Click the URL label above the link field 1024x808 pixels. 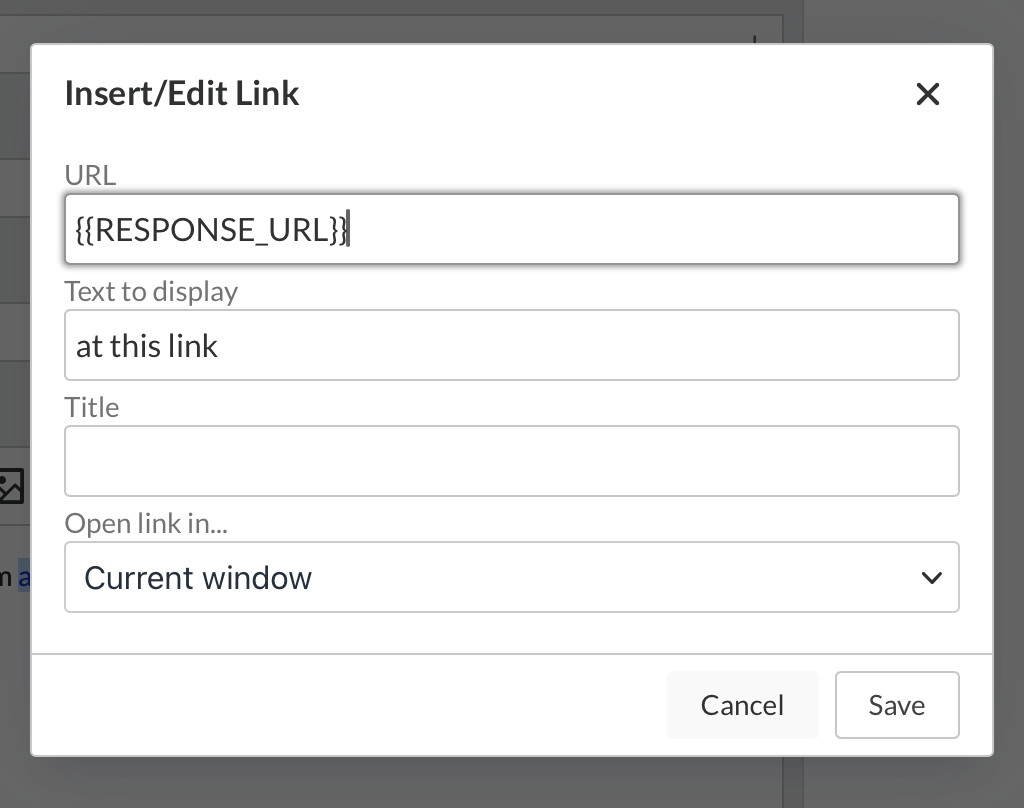pyautogui.click(x=90, y=175)
